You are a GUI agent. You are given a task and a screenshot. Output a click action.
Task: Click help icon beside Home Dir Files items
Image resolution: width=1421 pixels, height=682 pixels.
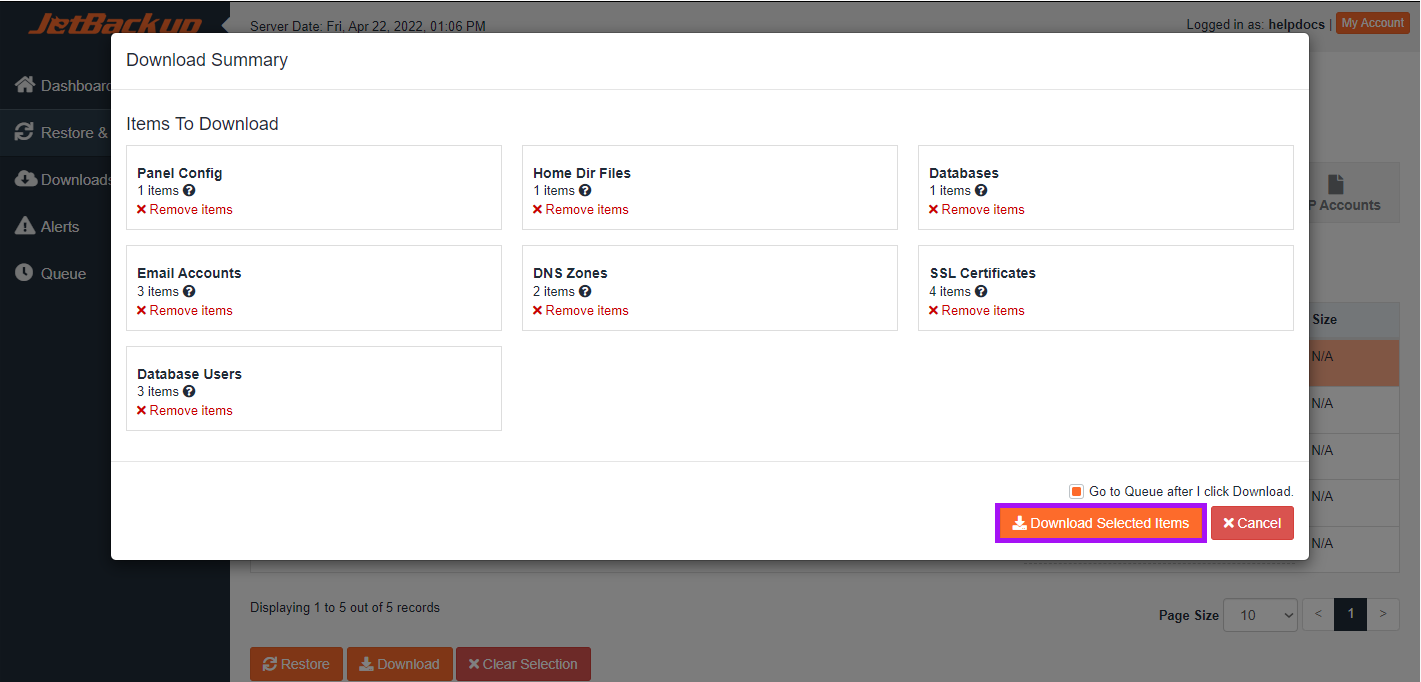point(585,190)
